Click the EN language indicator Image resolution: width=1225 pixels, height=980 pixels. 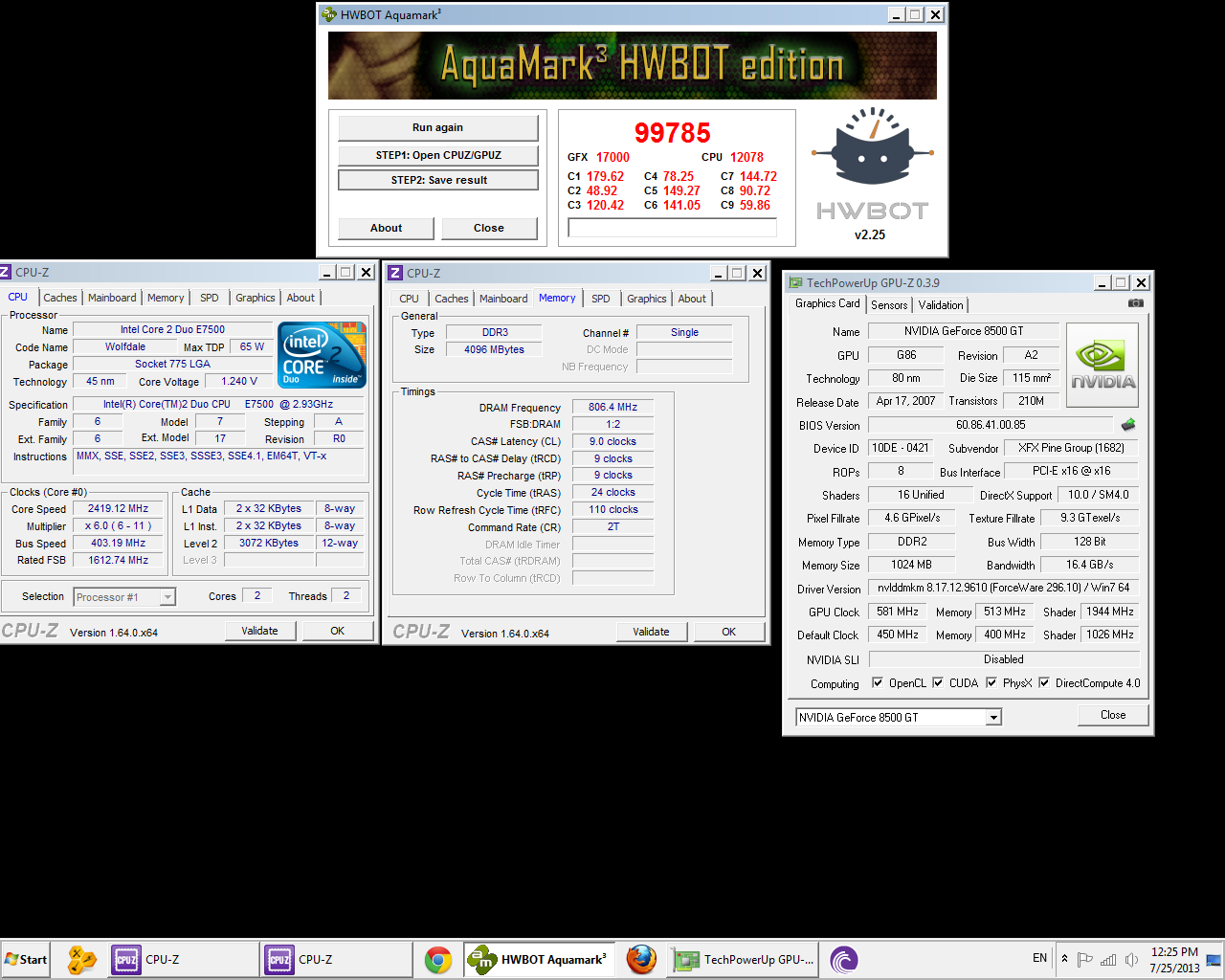pyautogui.click(x=1039, y=958)
